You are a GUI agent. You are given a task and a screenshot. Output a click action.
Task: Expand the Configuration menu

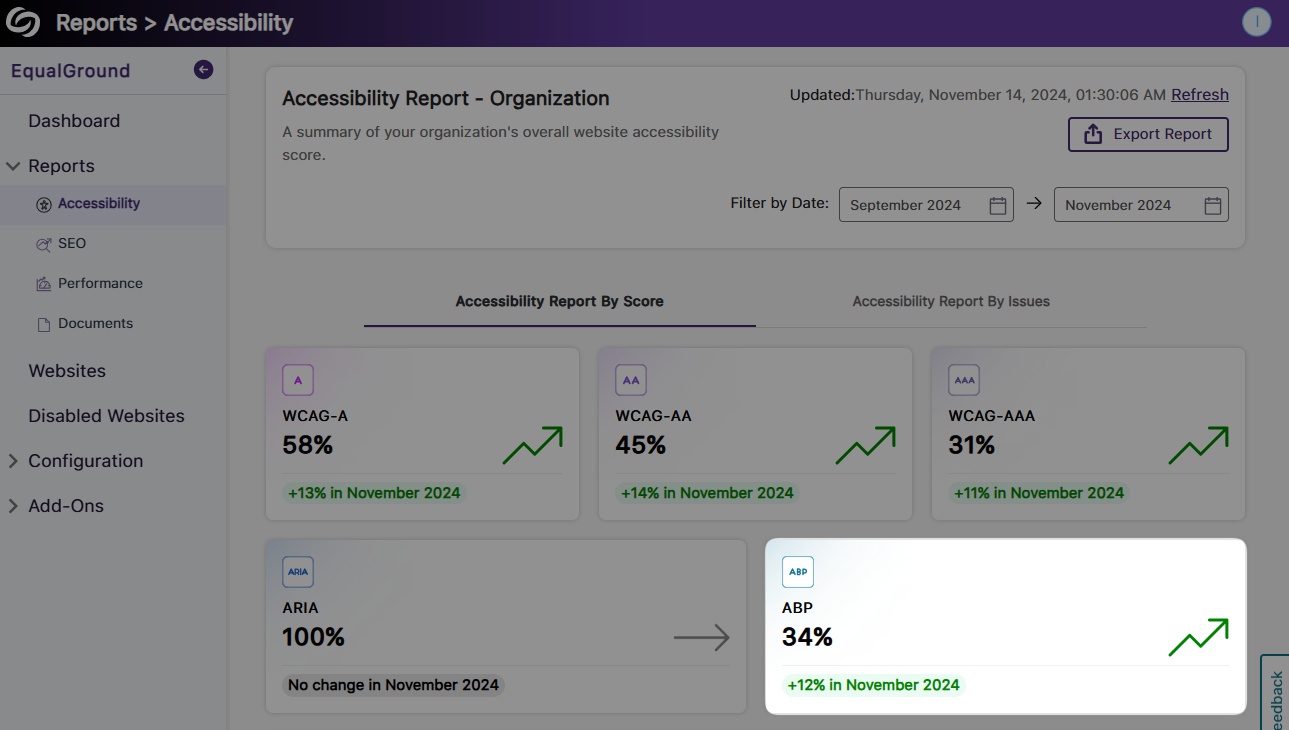(x=14, y=461)
